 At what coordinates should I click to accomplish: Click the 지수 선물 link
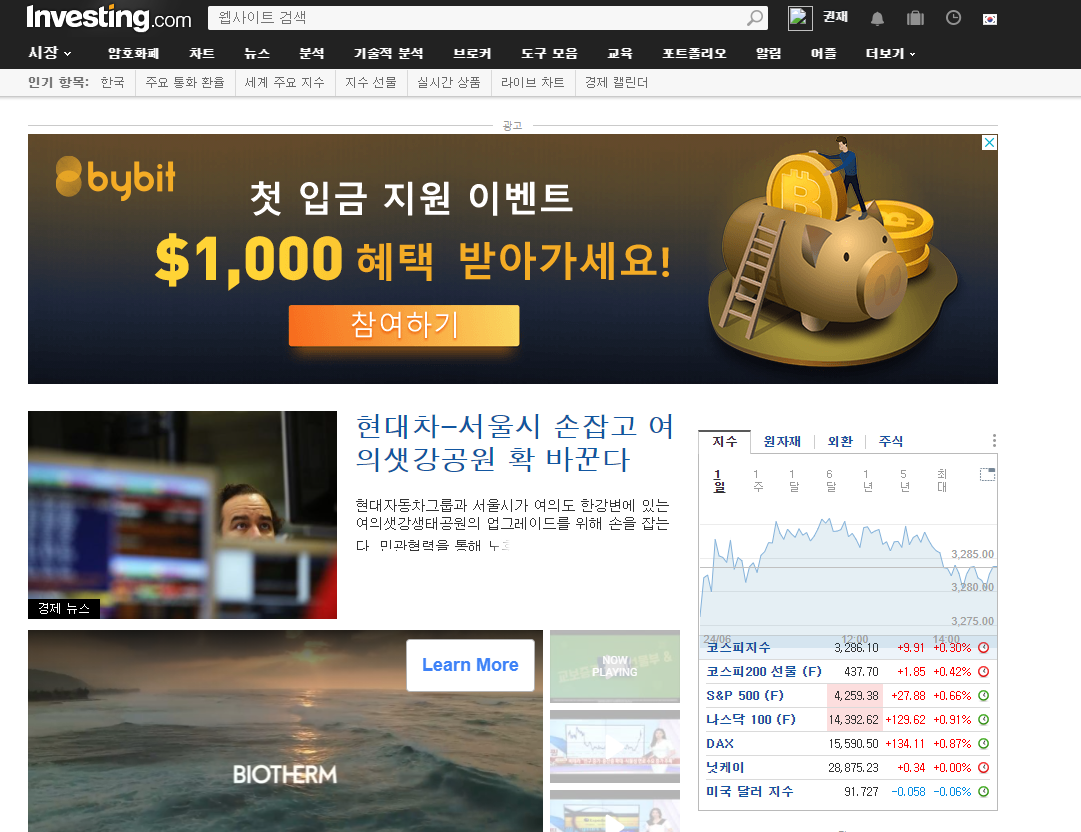(371, 83)
